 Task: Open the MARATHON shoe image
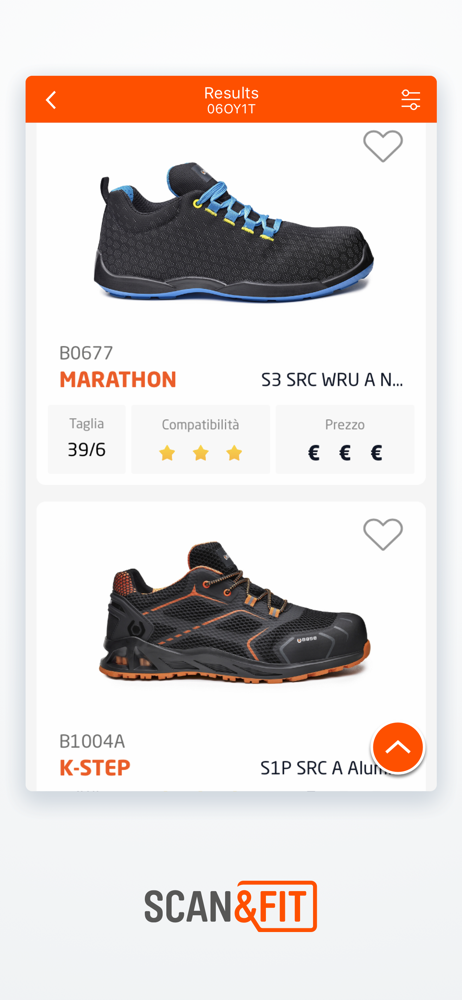coord(234,233)
